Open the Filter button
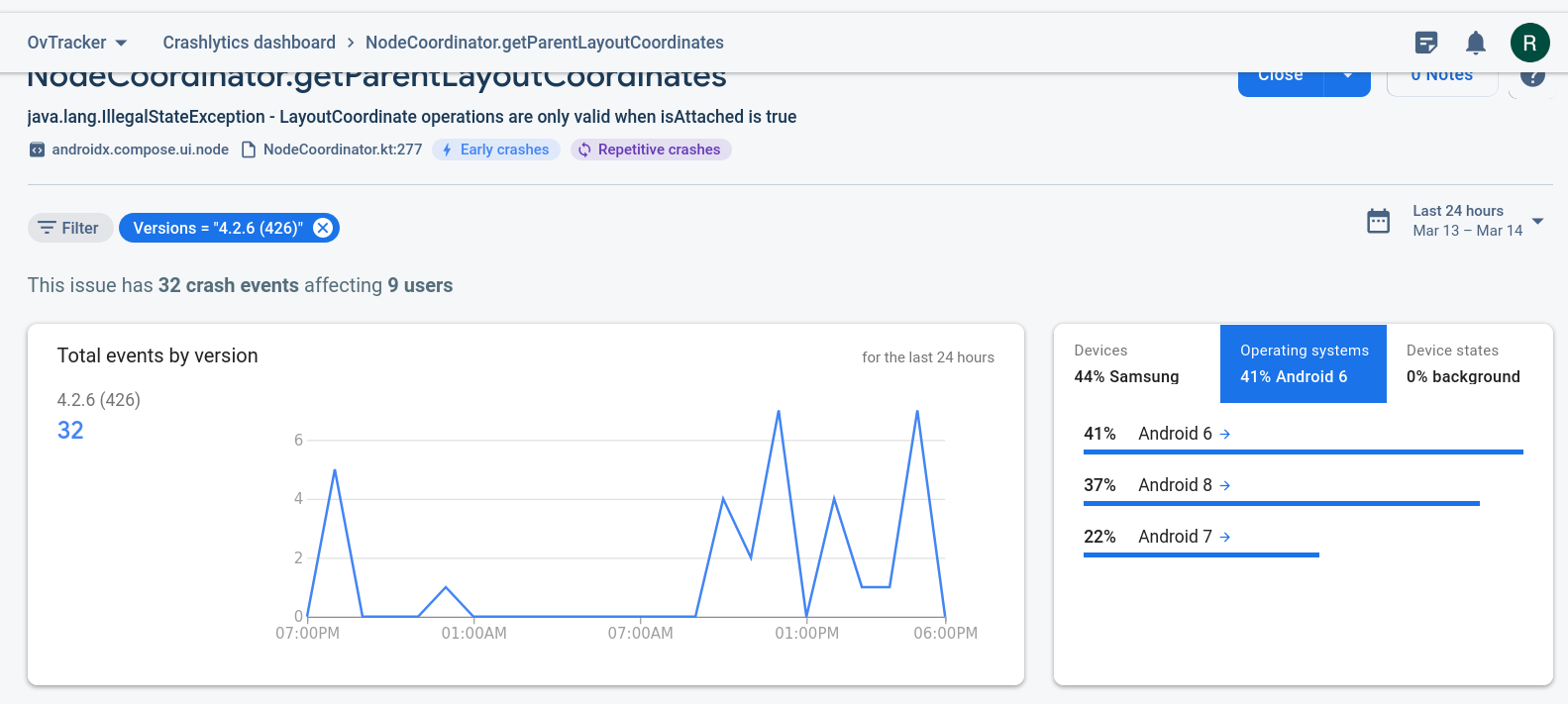This screenshot has height=704, width=1568. (x=69, y=228)
